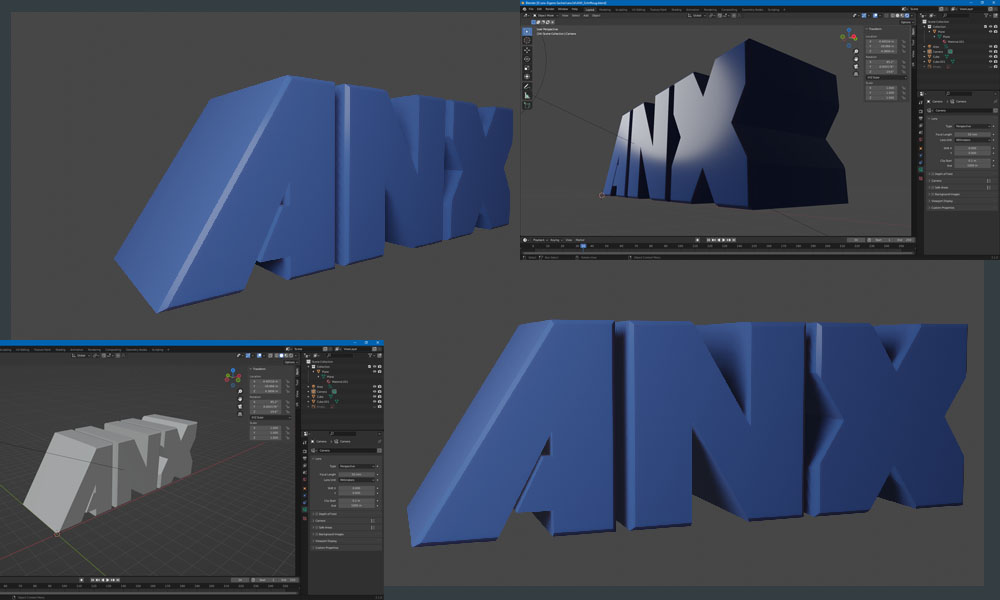Choose the Scale tool in left toolbar
Screen dimensions: 1000x600
527,69
